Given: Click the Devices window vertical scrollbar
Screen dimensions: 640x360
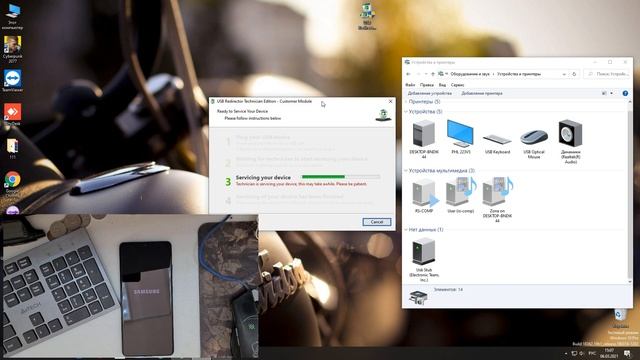Looking at the screenshot, I should pos(630,191).
